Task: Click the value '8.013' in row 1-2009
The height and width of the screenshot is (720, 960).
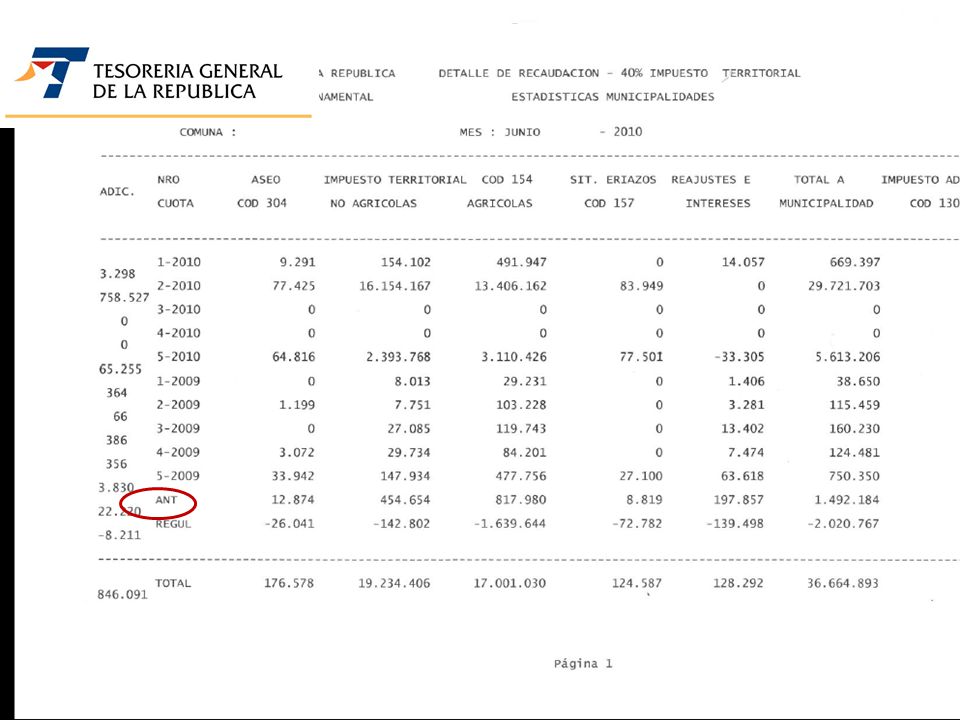Action: coord(413,381)
